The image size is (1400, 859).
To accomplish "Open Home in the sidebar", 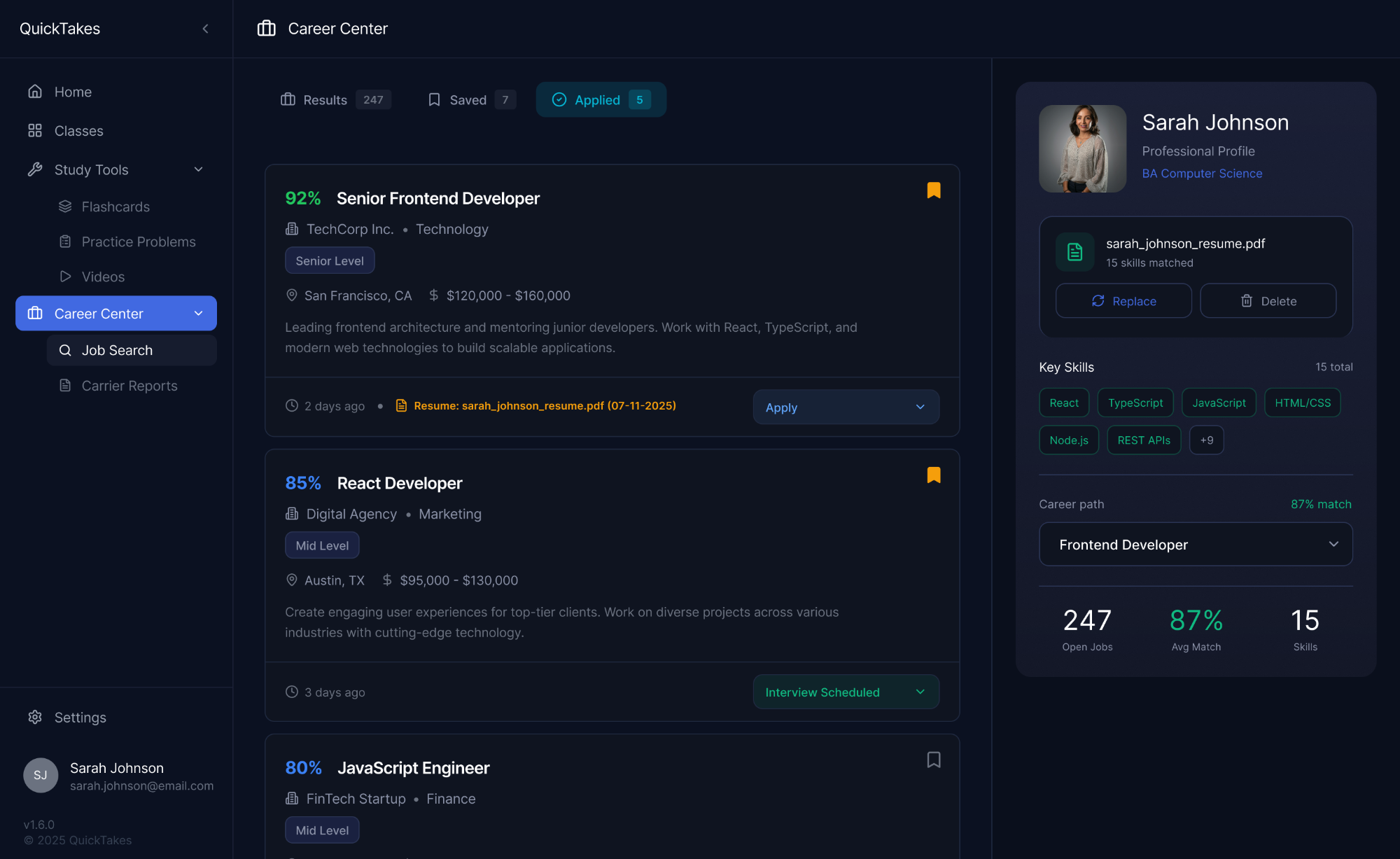I will 116,92.
